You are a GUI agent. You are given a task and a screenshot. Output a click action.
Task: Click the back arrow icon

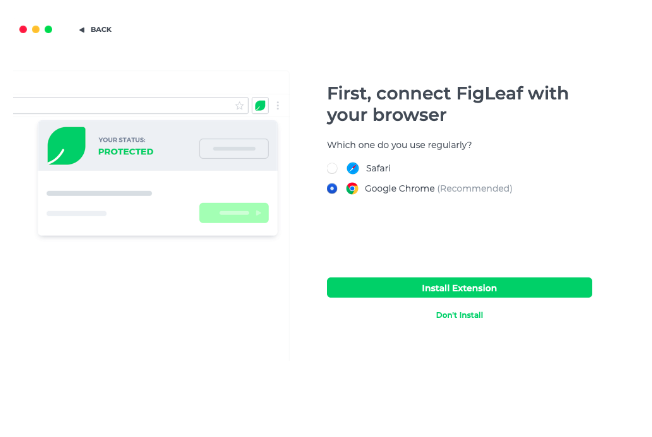[82, 30]
